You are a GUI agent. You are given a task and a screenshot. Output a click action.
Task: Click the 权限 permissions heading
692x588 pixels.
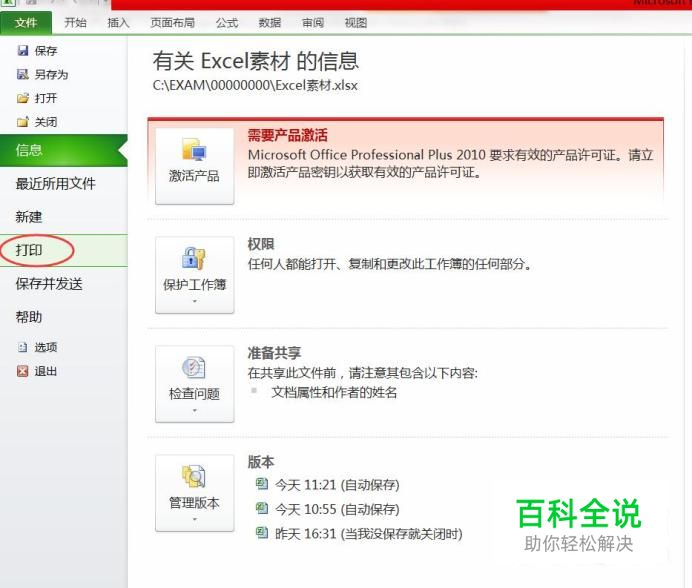pyautogui.click(x=261, y=244)
